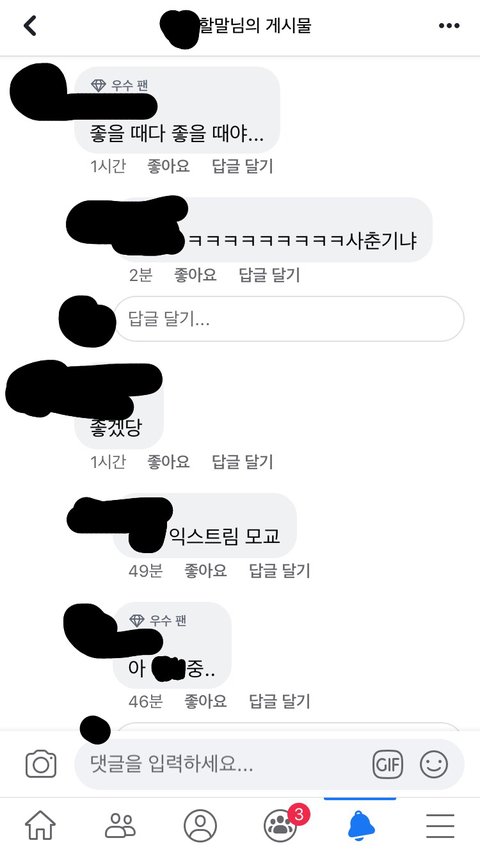Reply to the '좋을 때다 좋을 때야...' comment
The image size is (480, 854).
(x=242, y=166)
